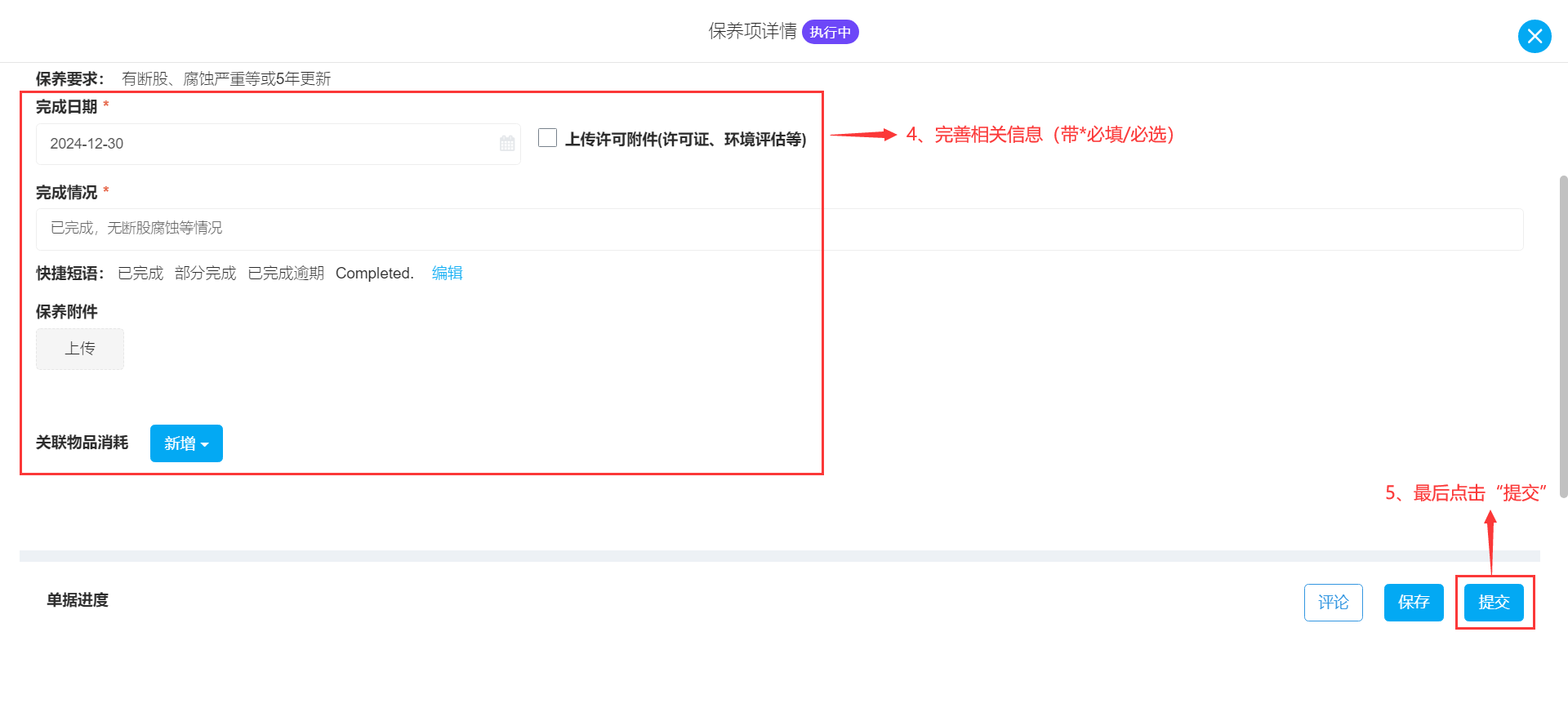The height and width of the screenshot is (708, 1568).
Task: Select the 单据进度 section heading
Action: (x=78, y=600)
